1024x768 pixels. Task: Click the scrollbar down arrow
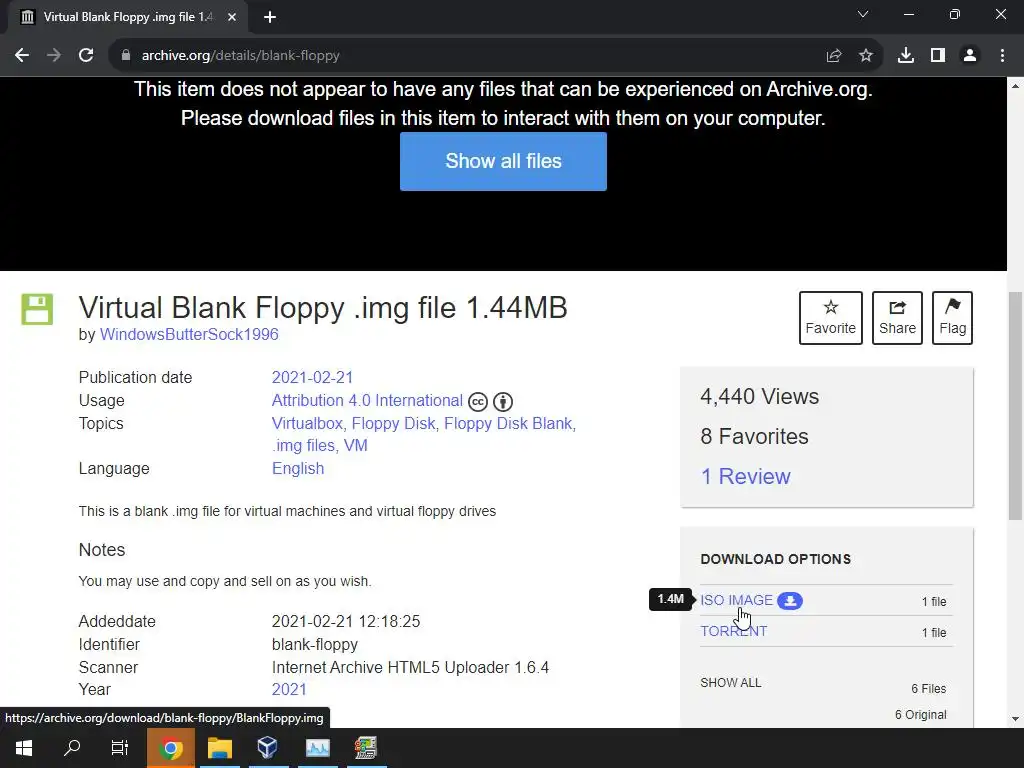click(1016, 719)
